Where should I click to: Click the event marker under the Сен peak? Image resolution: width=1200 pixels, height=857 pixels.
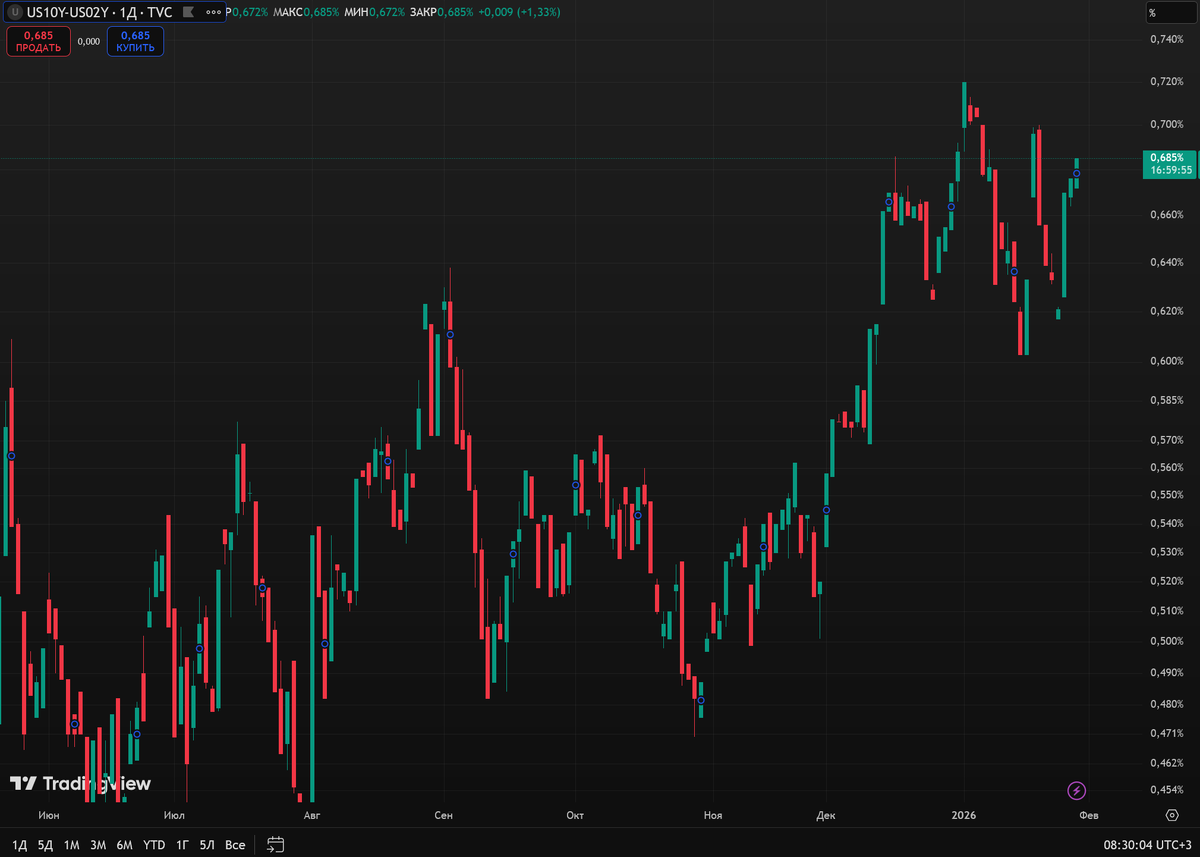[450, 334]
